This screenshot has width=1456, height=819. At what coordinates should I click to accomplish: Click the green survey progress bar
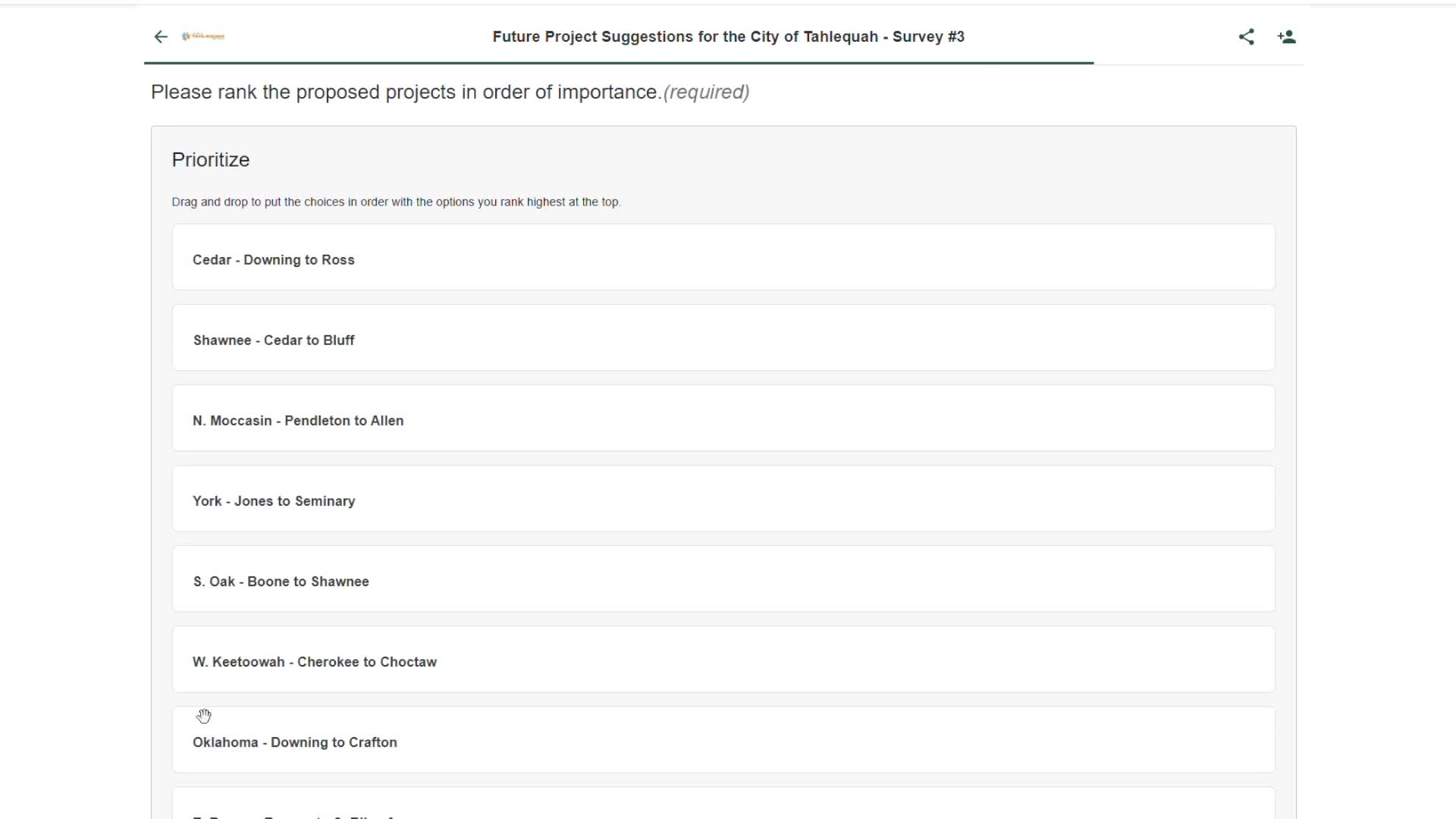(618, 63)
